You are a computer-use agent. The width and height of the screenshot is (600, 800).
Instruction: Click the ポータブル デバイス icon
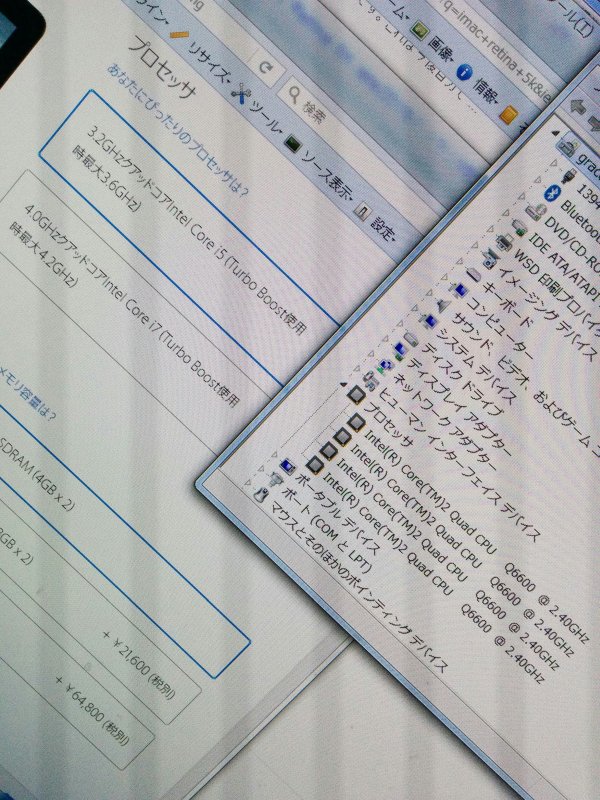click(288, 465)
